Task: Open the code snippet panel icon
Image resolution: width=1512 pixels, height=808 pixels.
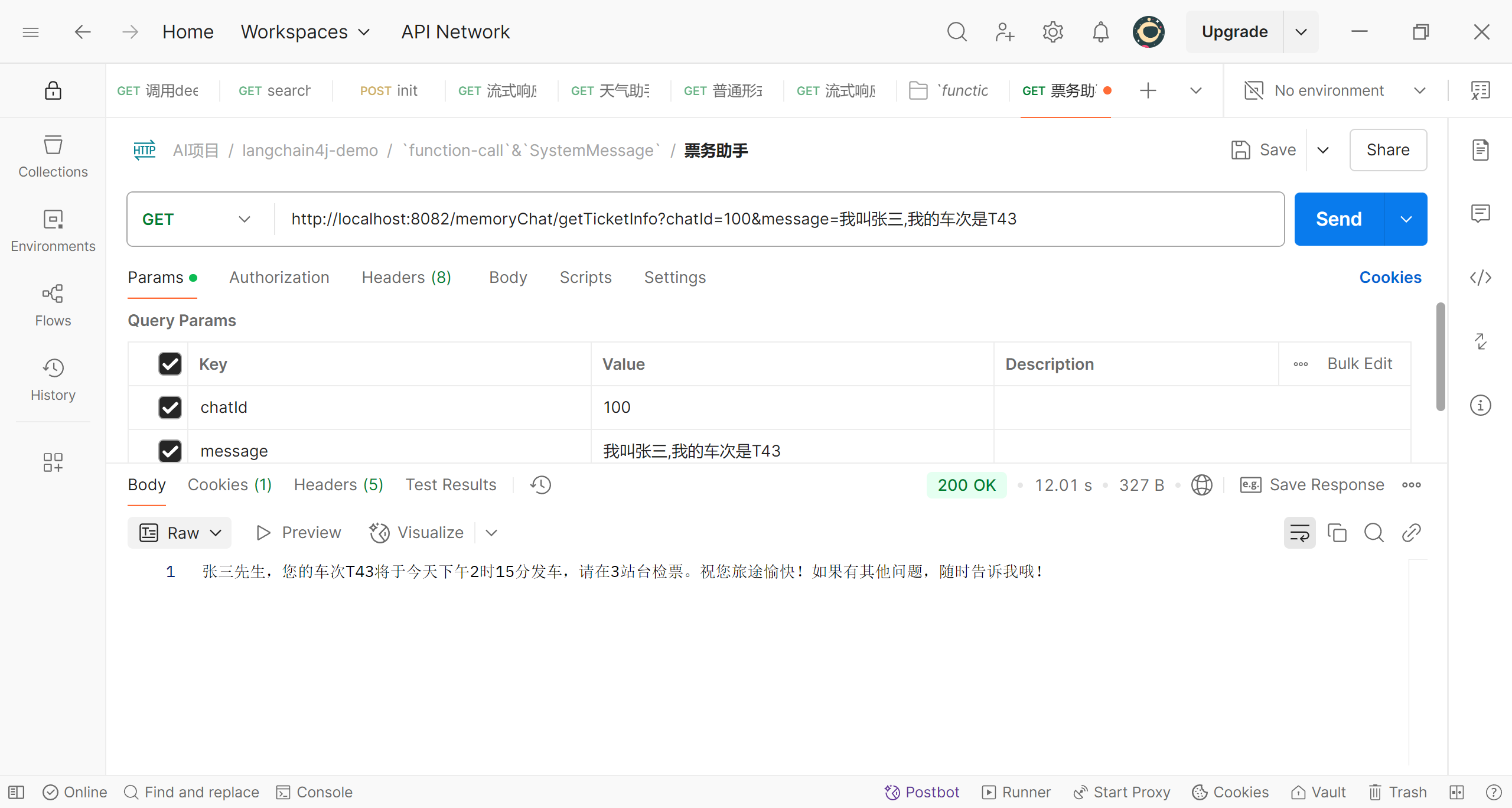Action: [x=1480, y=278]
